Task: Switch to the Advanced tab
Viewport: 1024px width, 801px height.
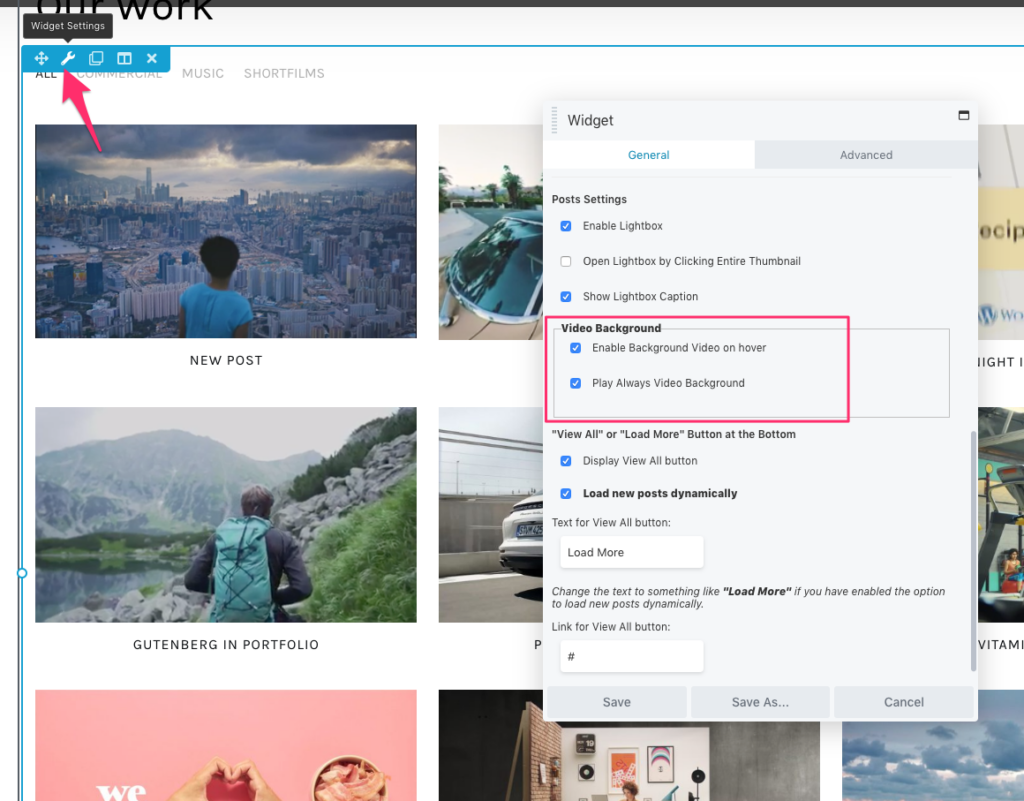Action: (866, 155)
